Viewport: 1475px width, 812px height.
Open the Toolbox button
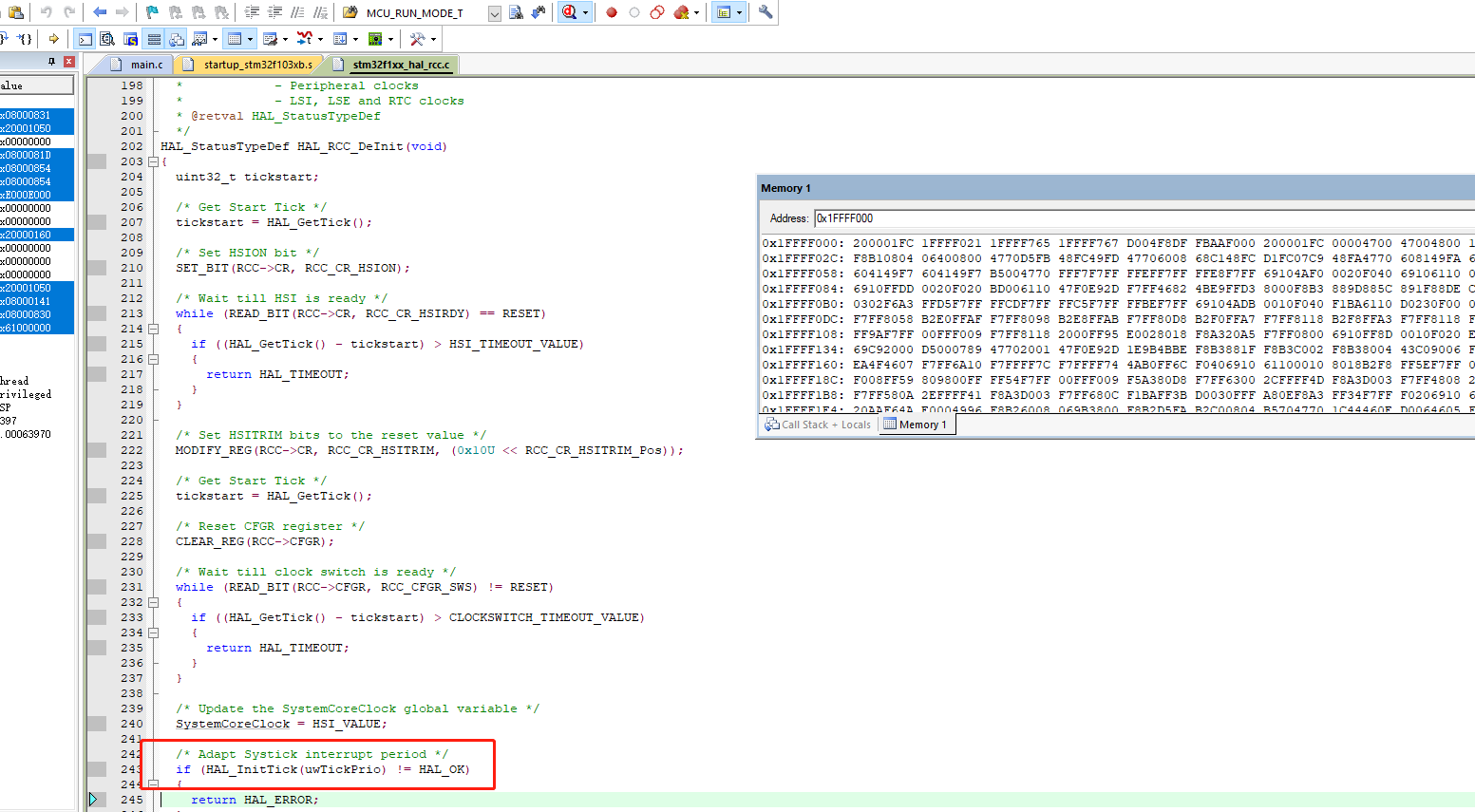pyautogui.click(x=417, y=39)
